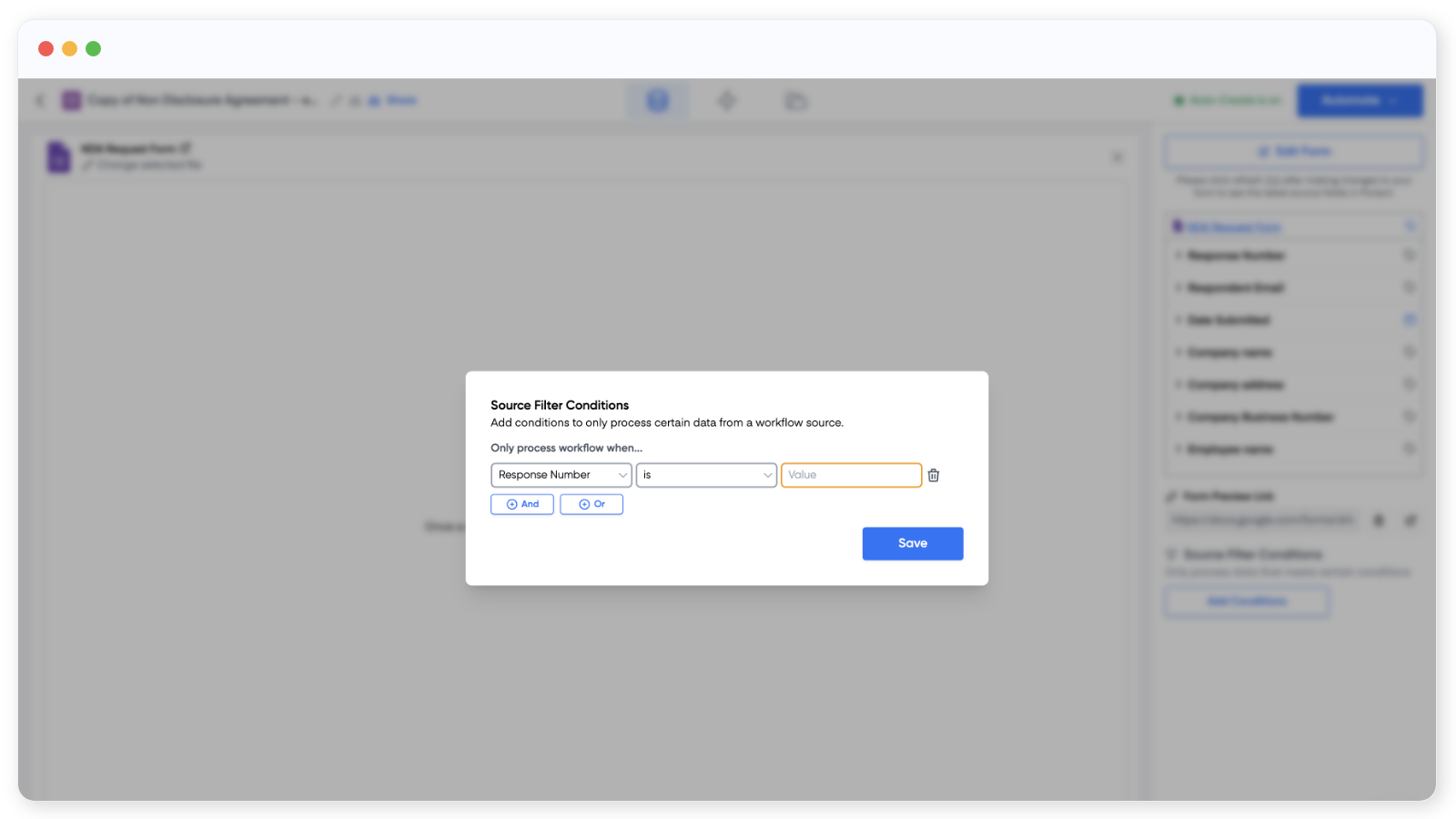Click the purple form file icon
The height and width of the screenshot is (819, 1456).
[x=59, y=157]
